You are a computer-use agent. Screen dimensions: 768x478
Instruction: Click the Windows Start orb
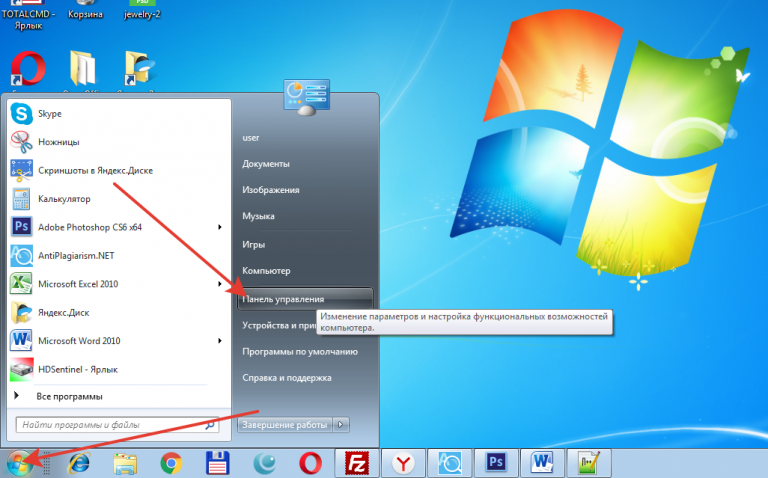pos(20,463)
